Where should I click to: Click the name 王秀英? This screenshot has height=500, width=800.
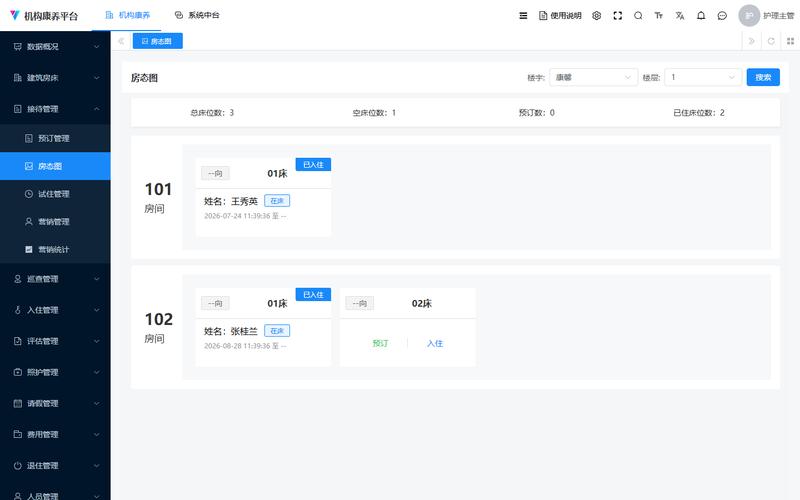(244, 202)
